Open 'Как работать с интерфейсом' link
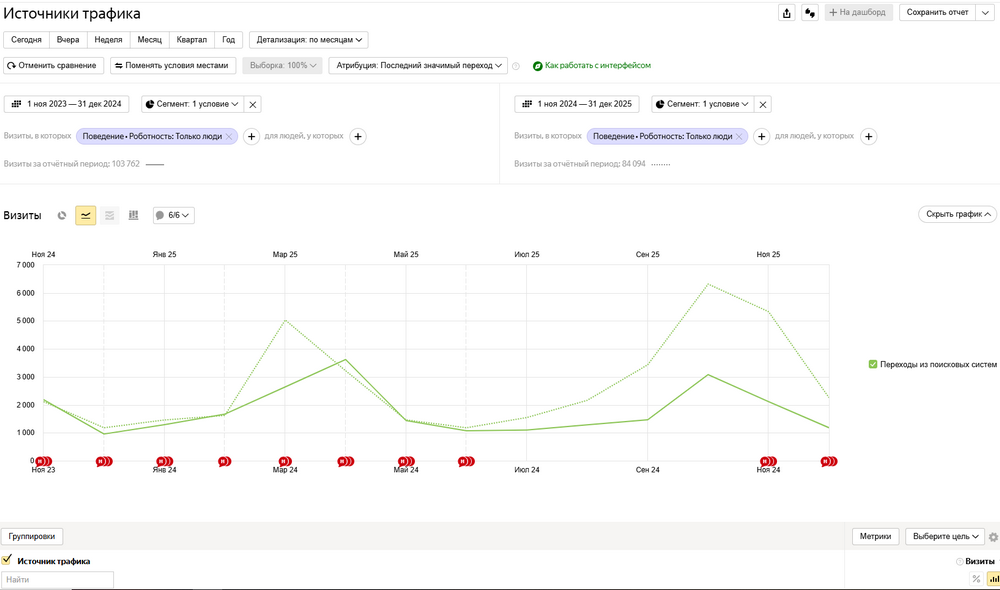The height and width of the screenshot is (590, 1000). [597, 65]
